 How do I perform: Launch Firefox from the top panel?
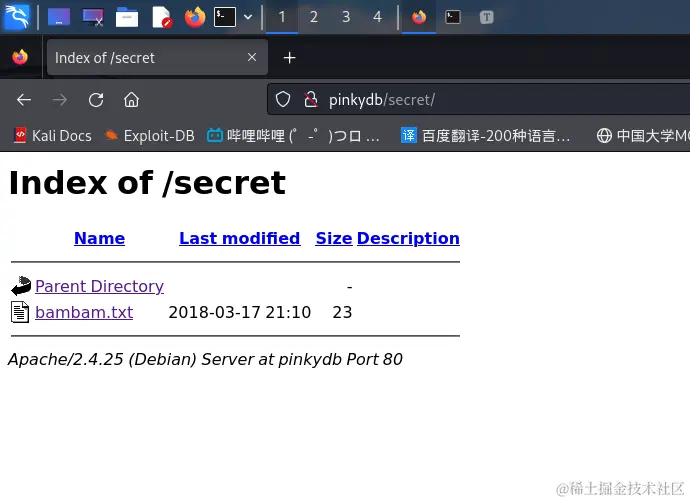coord(194,16)
